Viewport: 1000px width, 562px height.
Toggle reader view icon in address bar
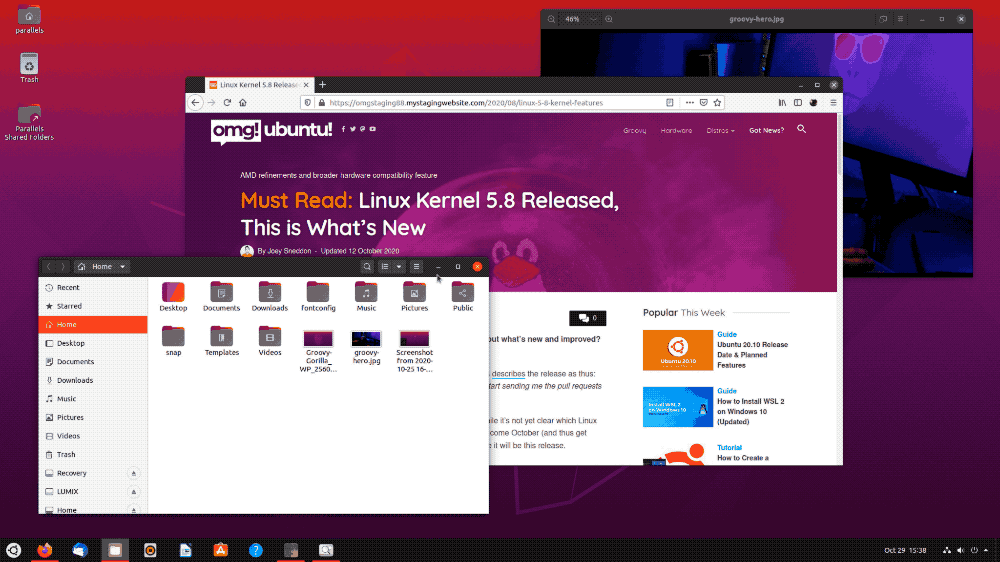coord(670,103)
